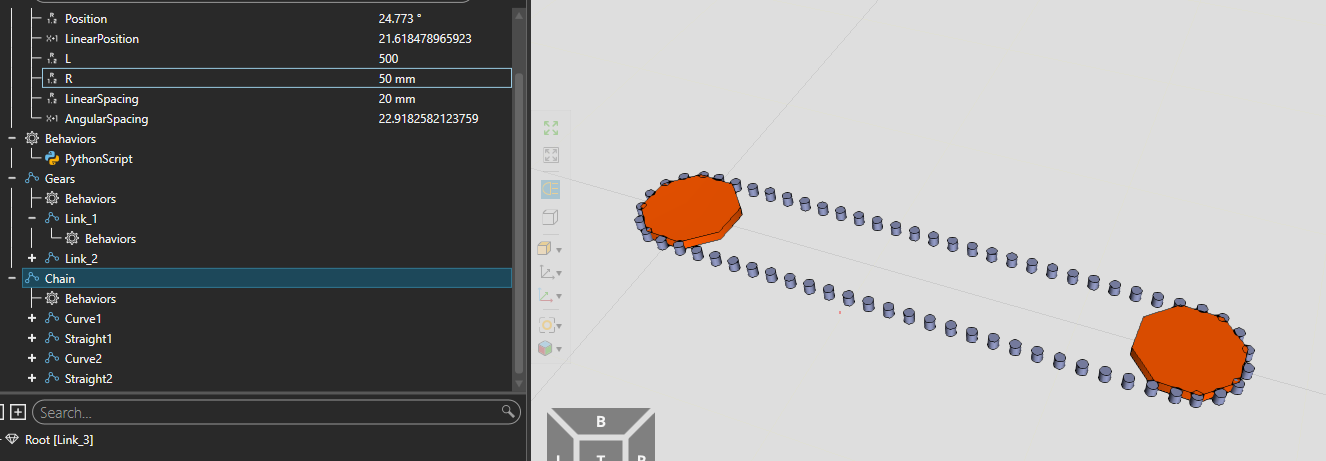Click the grey fit-selected icon in viewport toolbar
Image resolution: width=1326 pixels, height=461 pixels.
coord(550,155)
